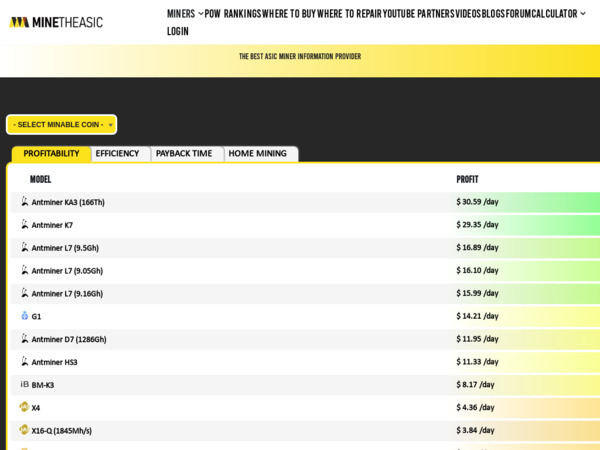Open the Antminer L7 (9.5Gh) link

[65, 248]
